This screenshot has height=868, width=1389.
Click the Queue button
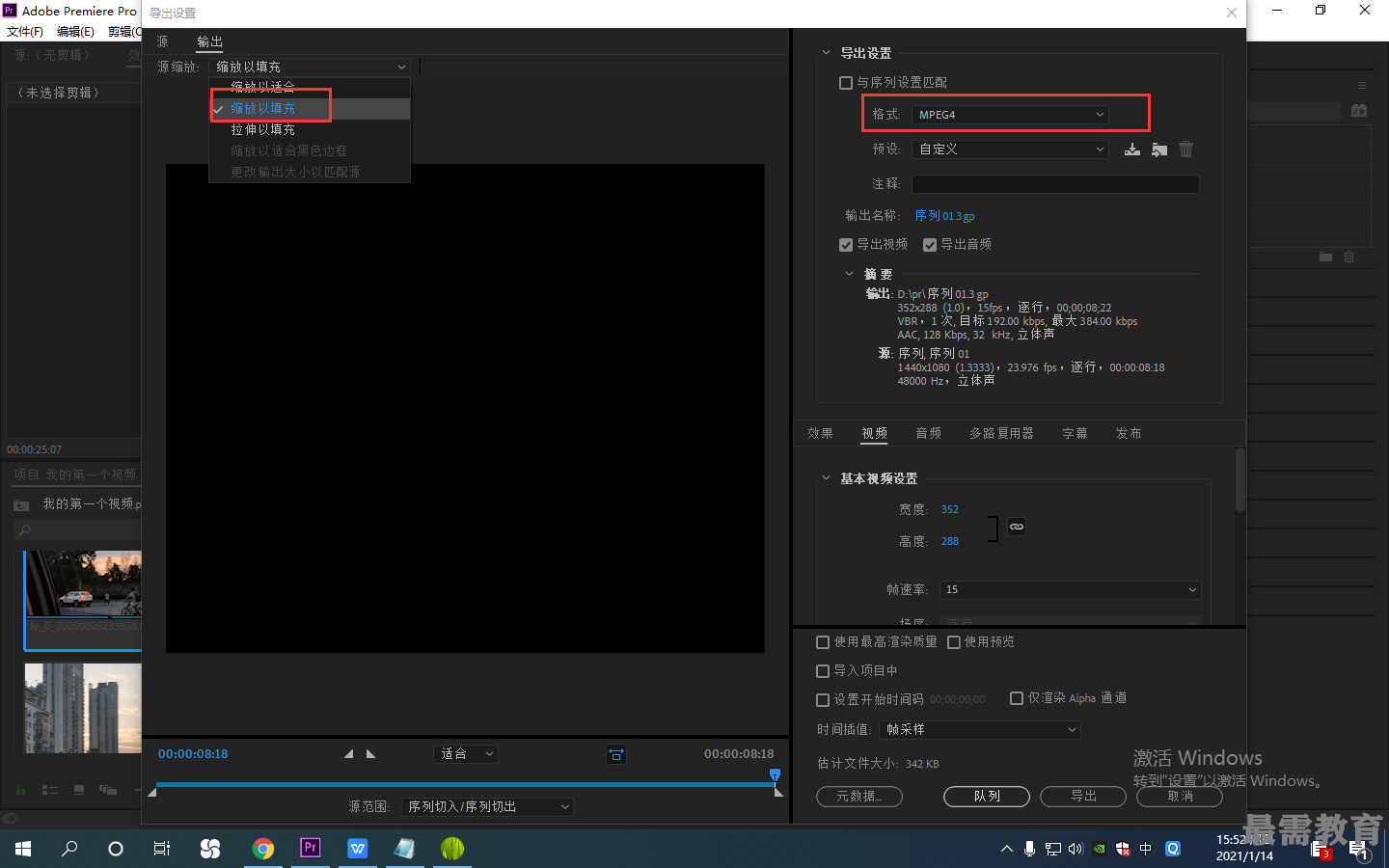click(987, 797)
